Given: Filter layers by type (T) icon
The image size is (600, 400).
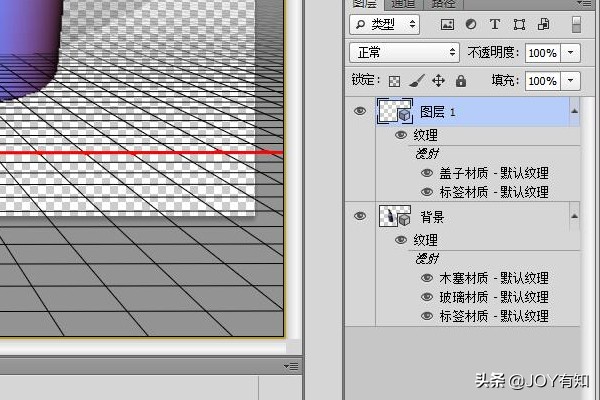Looking at the screenshot, I should coord(495,24).
